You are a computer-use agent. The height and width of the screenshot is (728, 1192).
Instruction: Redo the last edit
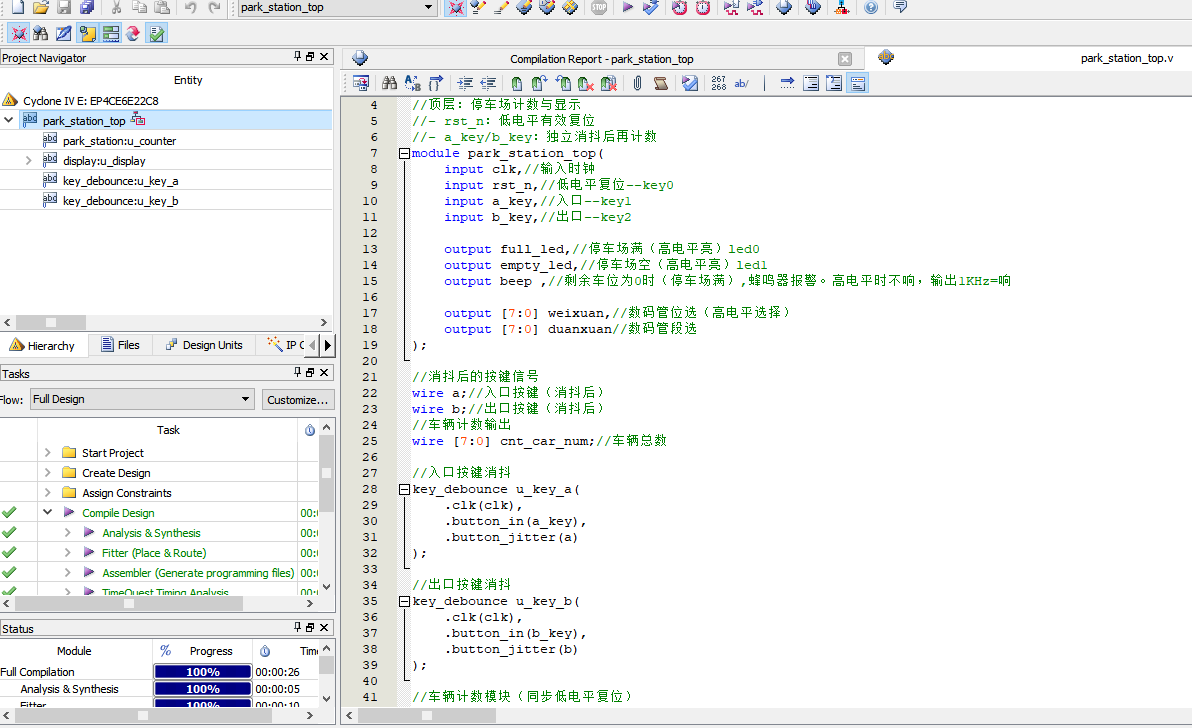(214, 8)
